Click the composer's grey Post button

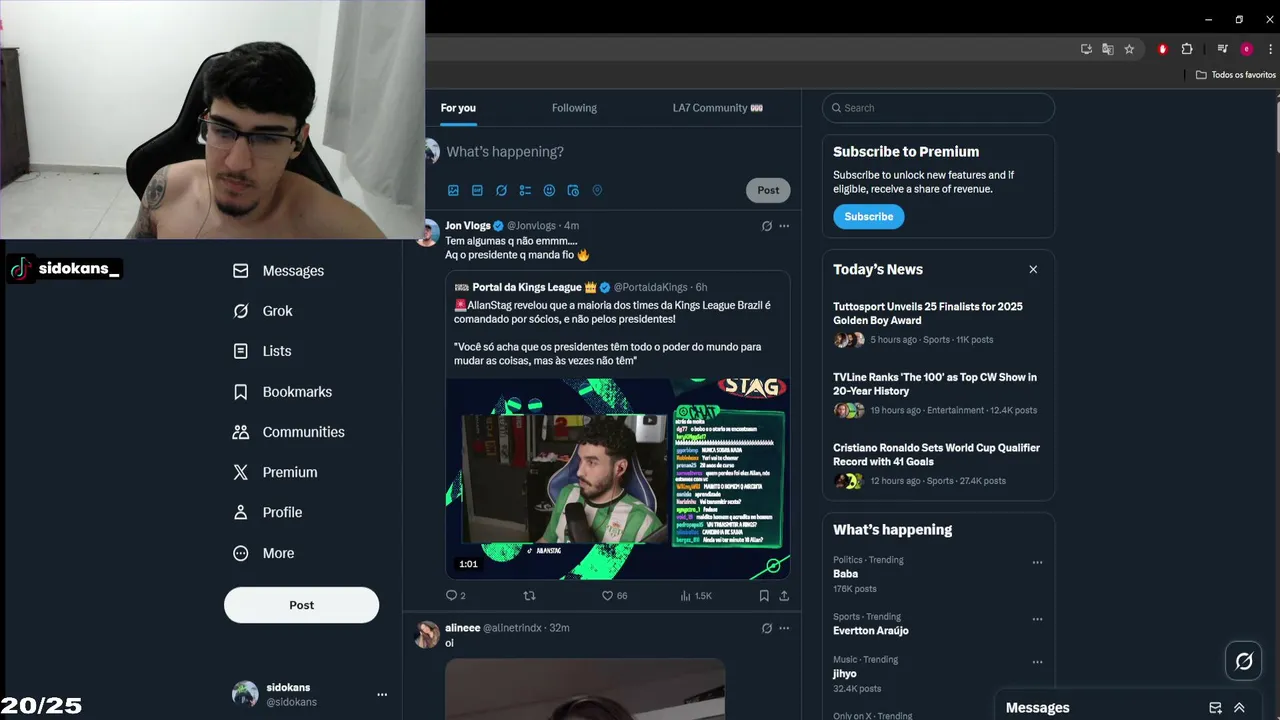click(x=768, y=190)
